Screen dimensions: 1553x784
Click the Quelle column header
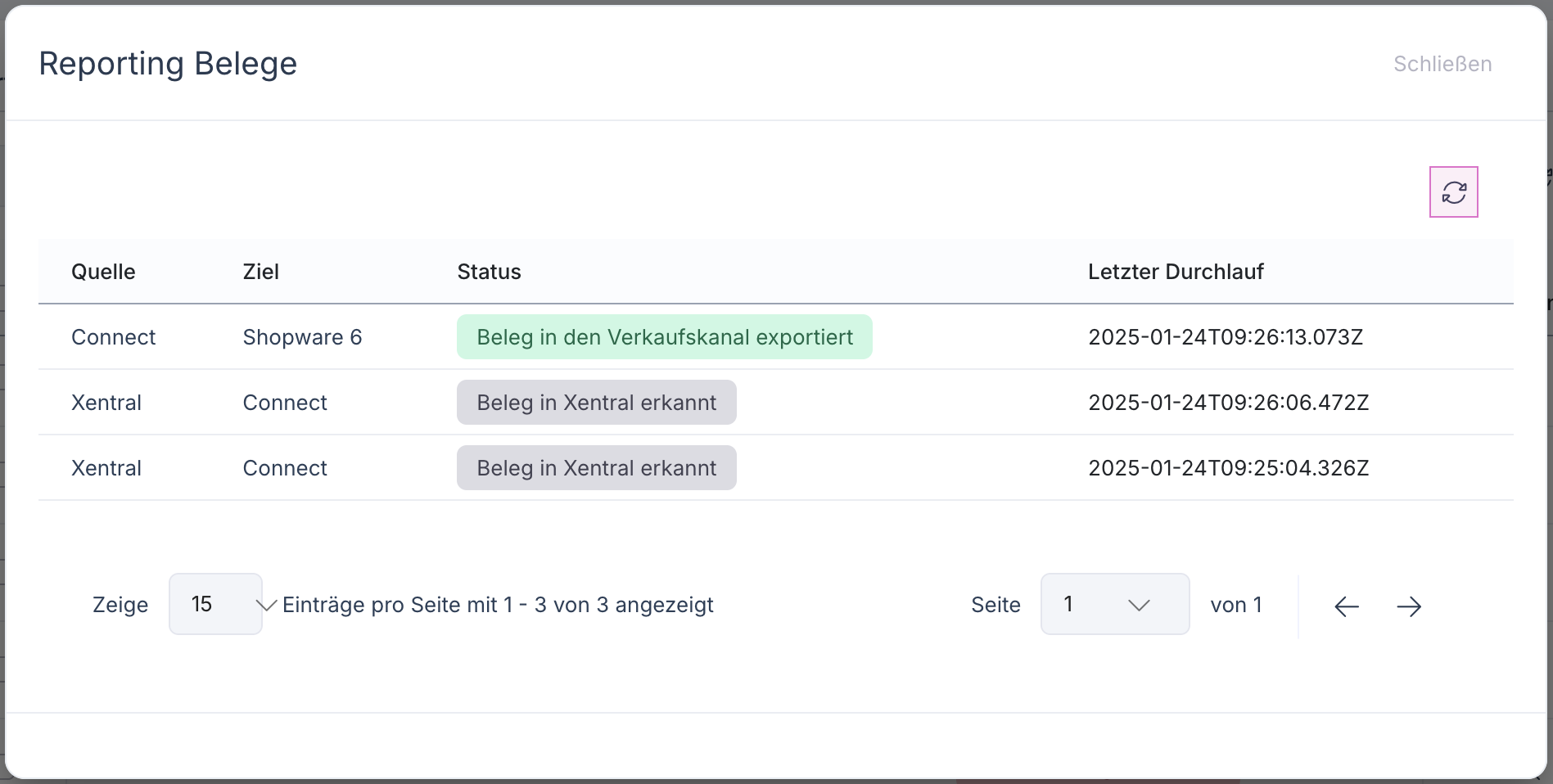tap(103, 272)
